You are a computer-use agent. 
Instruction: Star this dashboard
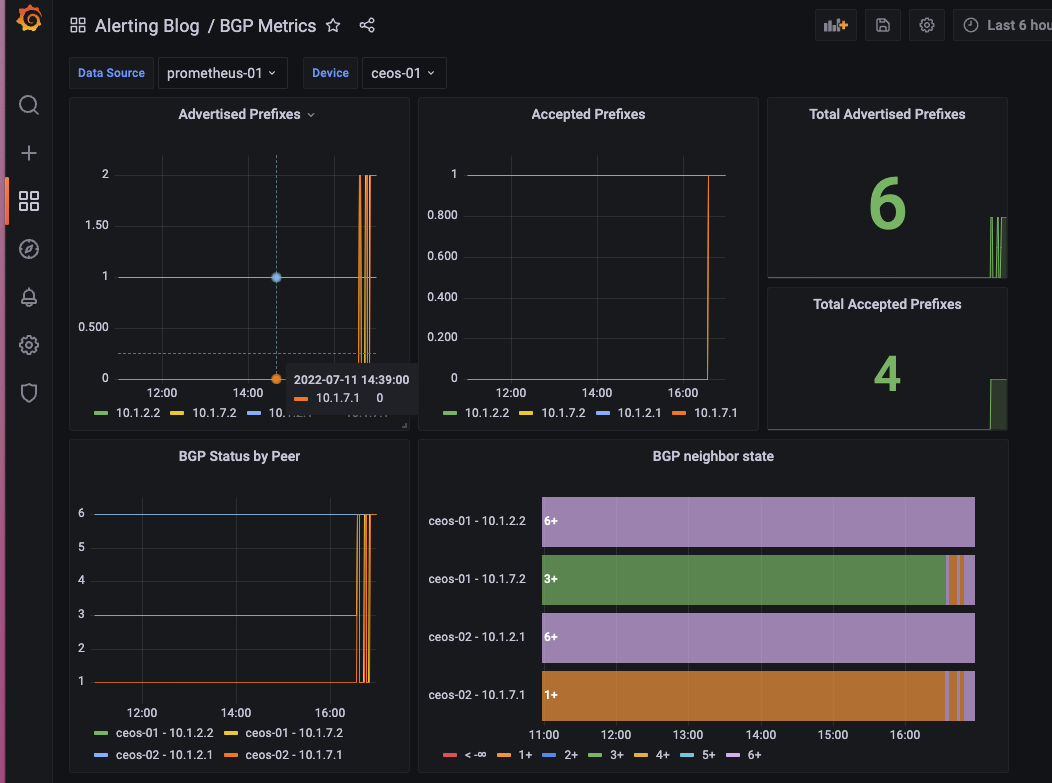click(x=333, y=26)
